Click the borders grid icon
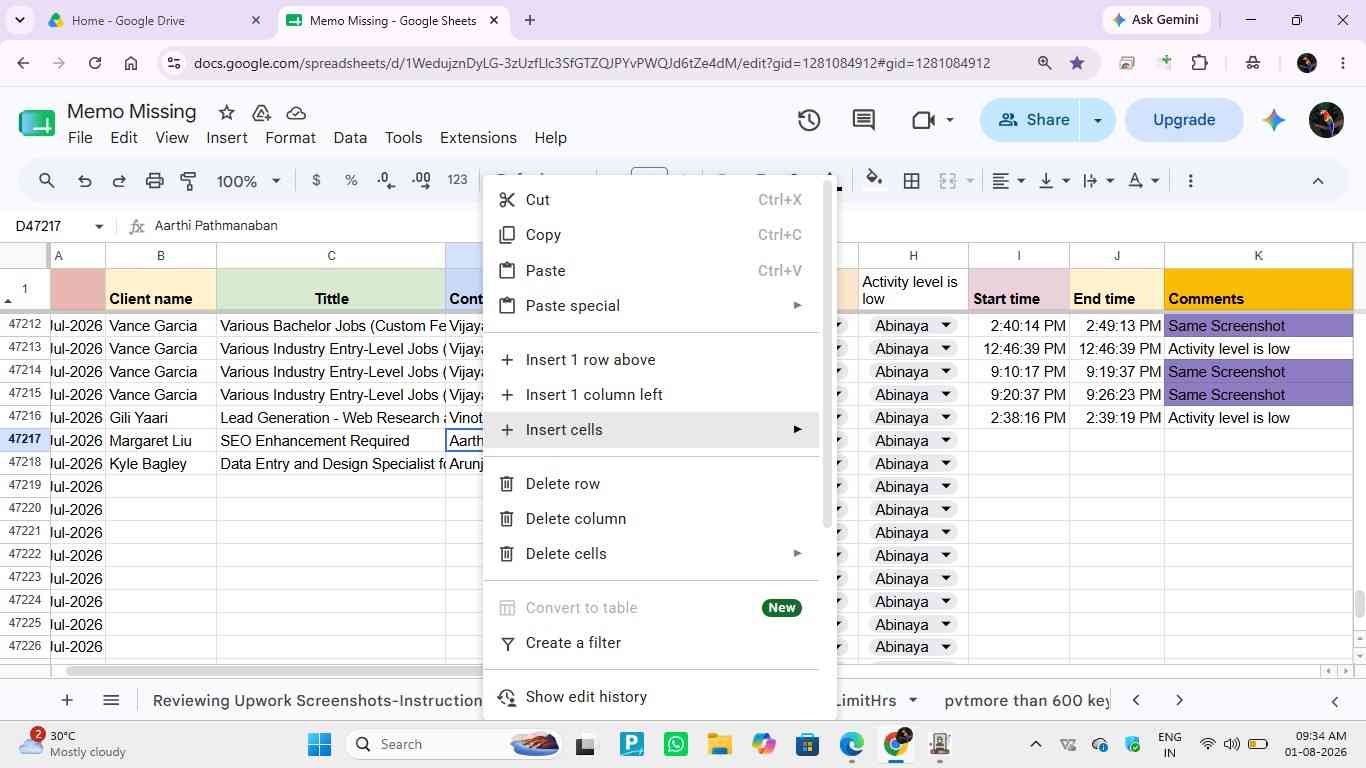 click(911, 181)
